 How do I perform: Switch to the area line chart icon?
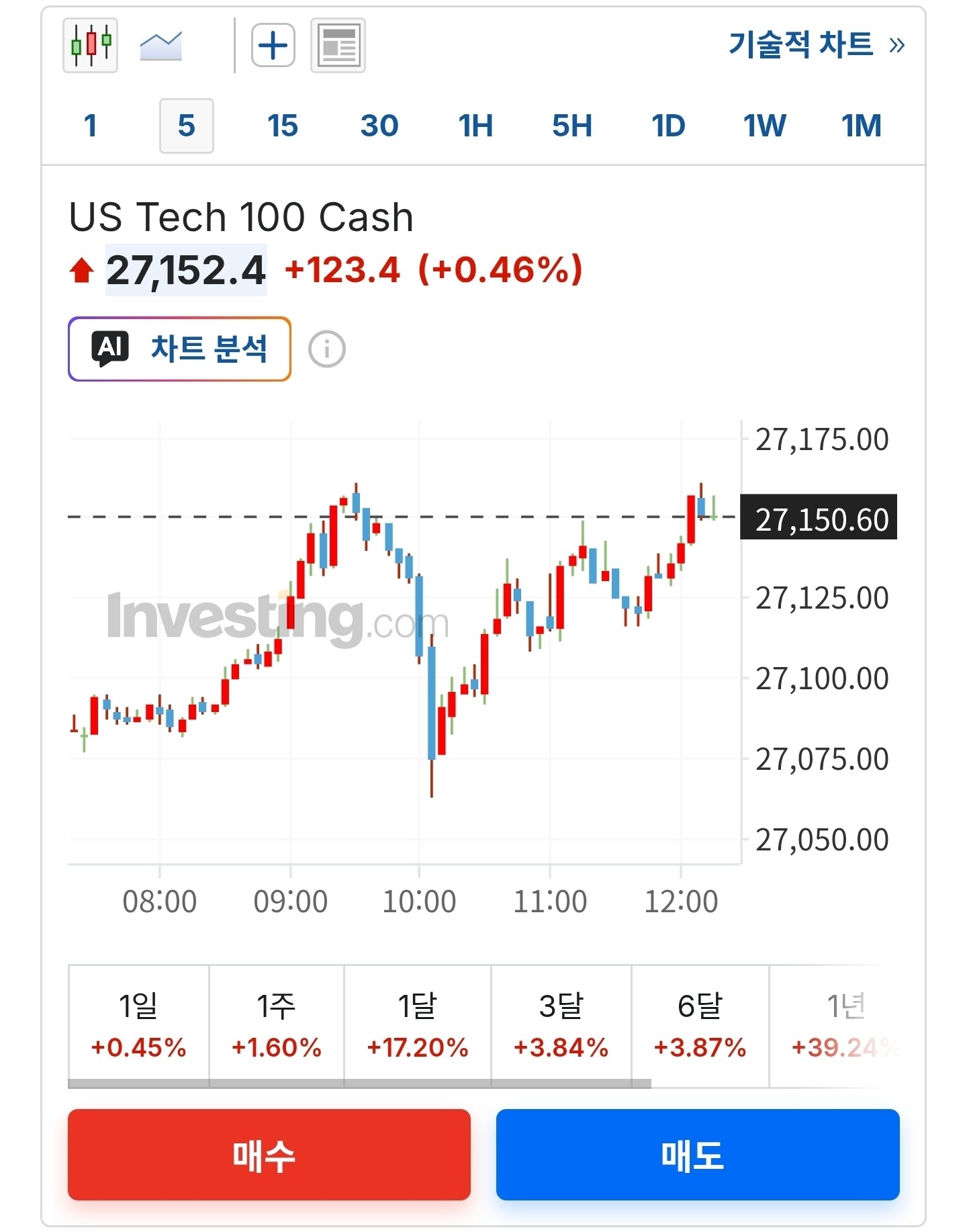coord(160,46)
